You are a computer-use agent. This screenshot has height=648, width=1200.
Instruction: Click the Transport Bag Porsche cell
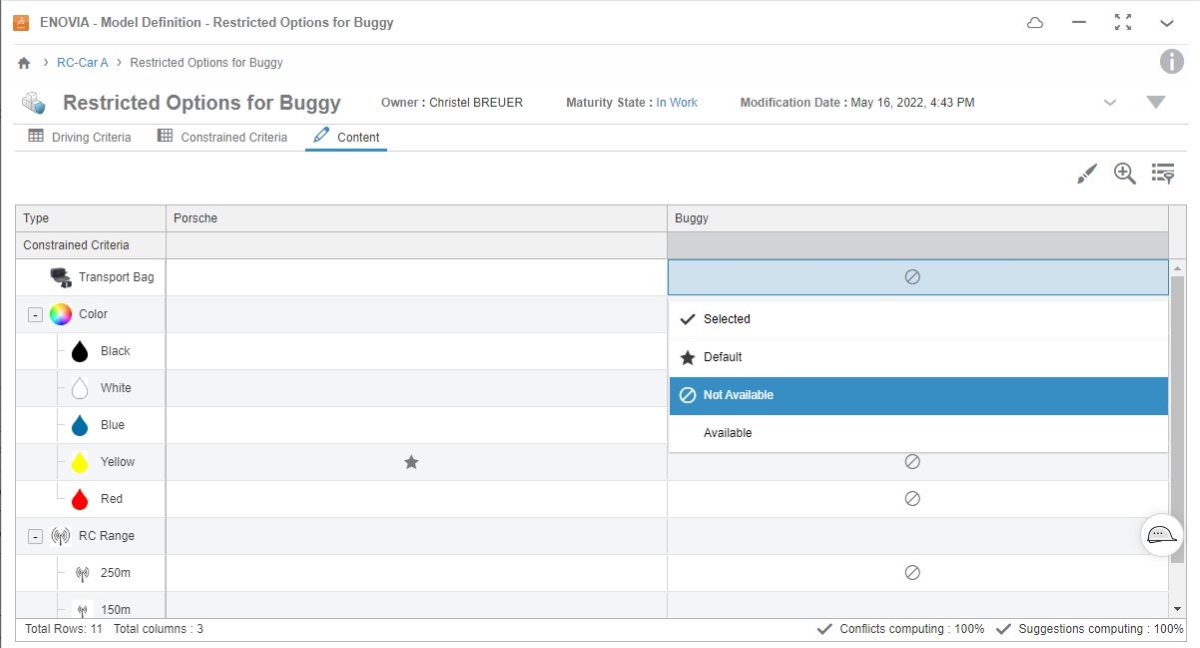click(417, 277)
